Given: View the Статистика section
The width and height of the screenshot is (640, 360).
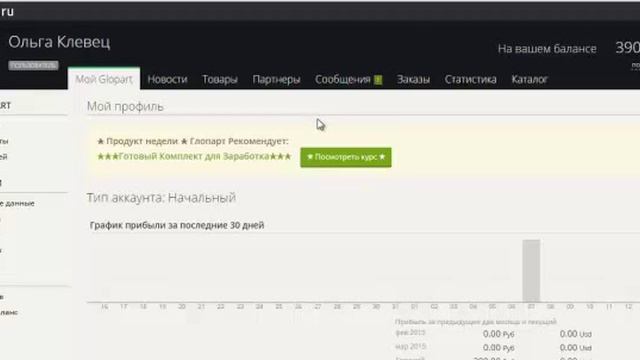Looking at the screenshot, I should tap(471, 79).
